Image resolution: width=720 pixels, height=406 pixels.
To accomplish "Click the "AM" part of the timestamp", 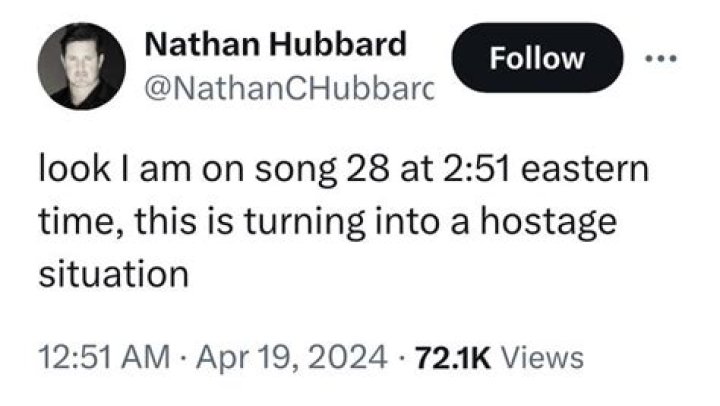I will coord(146,357).
